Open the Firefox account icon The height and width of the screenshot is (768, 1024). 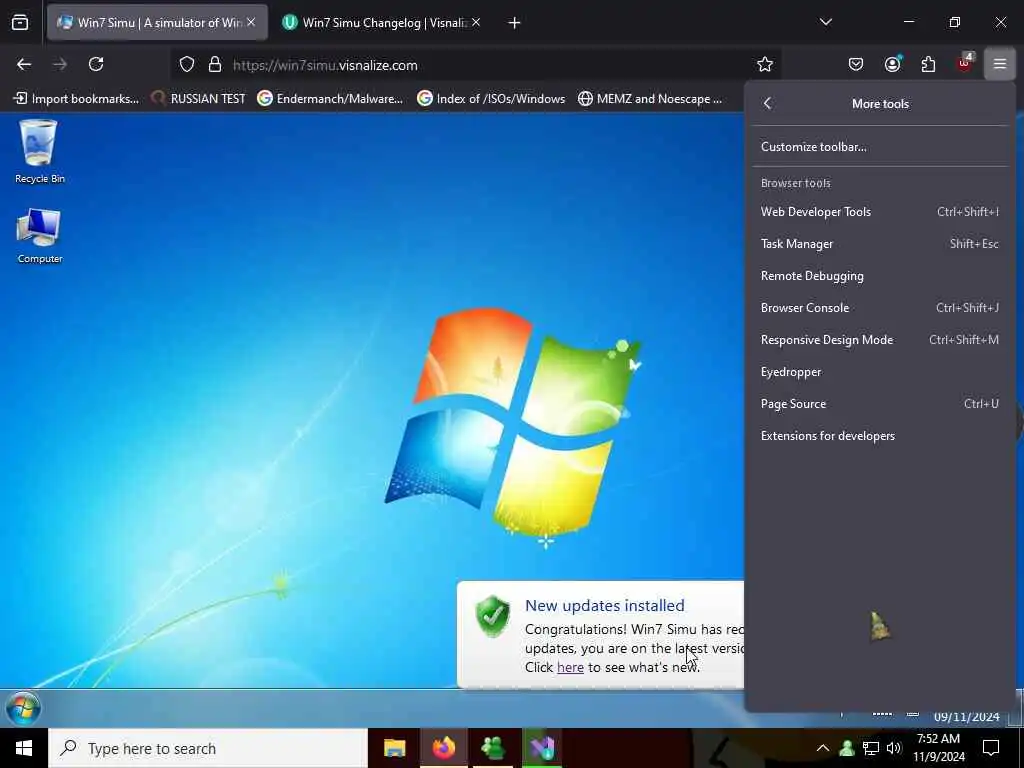[892, 64]
